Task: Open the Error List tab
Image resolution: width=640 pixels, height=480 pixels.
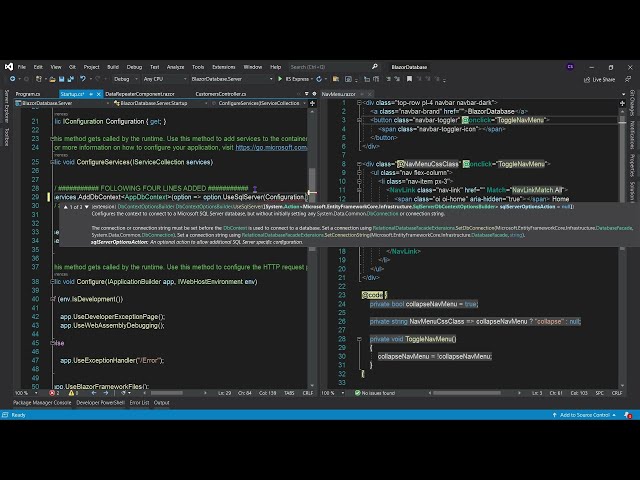Action: 139,403
